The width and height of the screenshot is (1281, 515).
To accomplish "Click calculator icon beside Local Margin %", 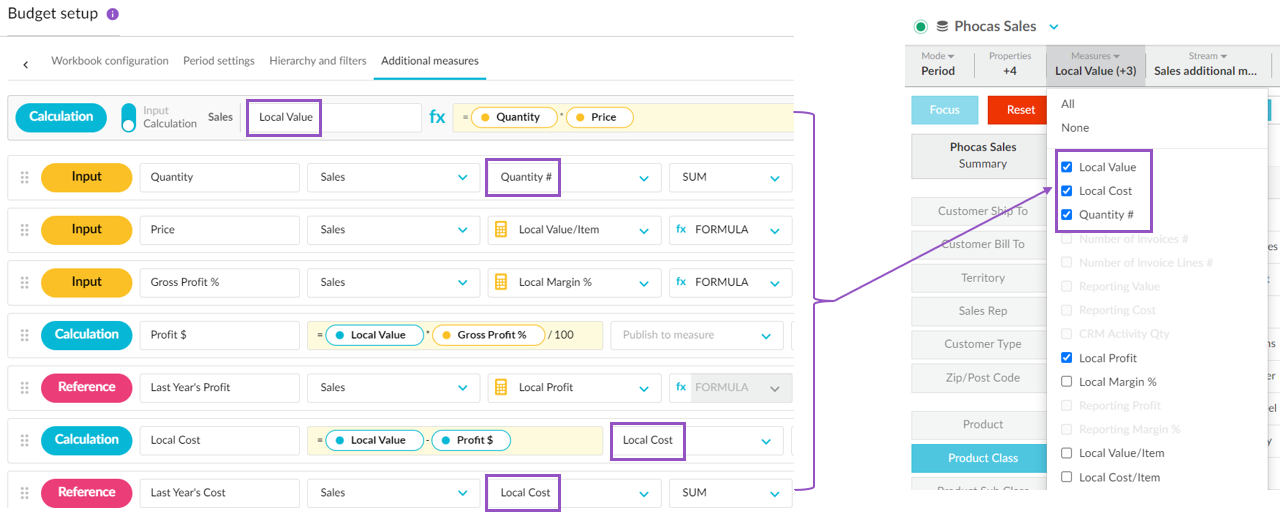I will coord(502,282).
